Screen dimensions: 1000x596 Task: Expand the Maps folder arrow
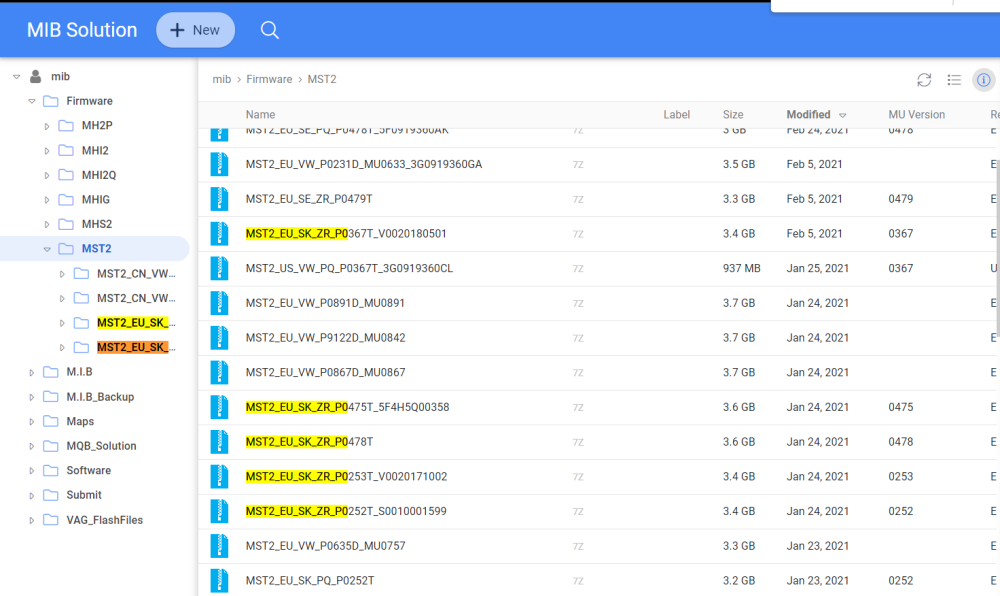click(32, 422)
